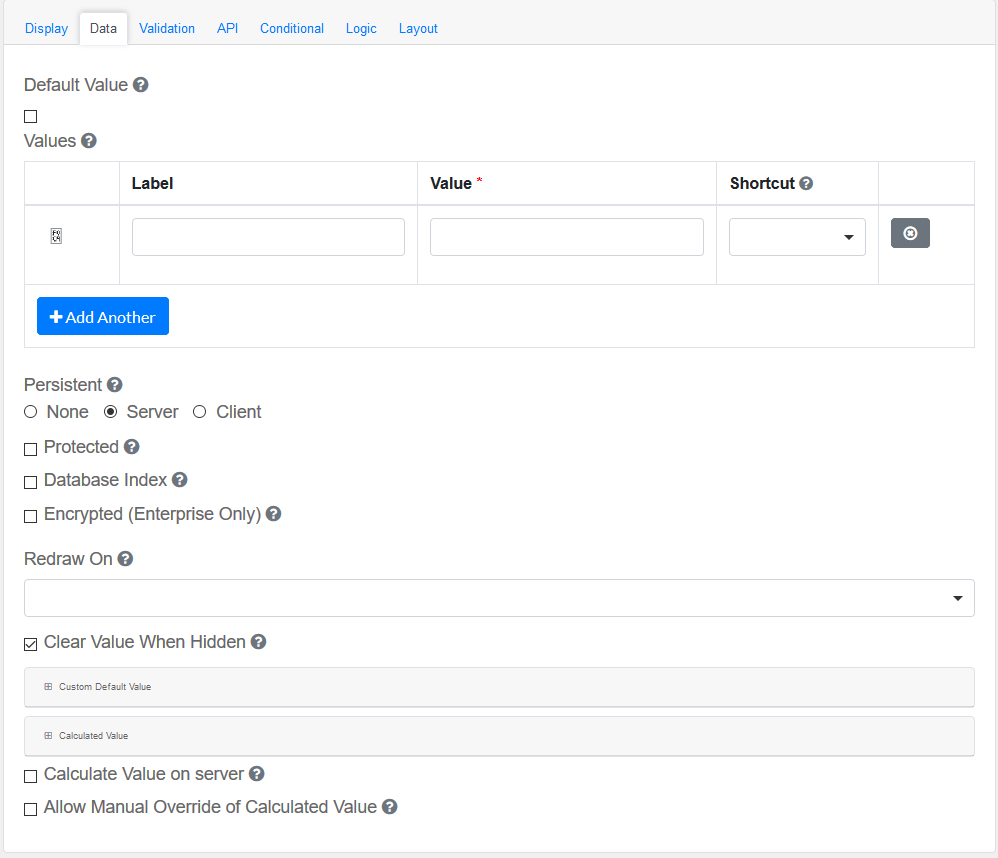Uncheck Clear Value When Hidden

pos(31,644)
